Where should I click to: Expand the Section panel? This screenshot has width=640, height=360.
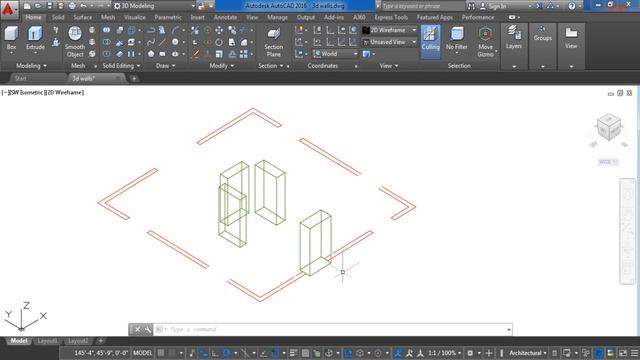tap(271, 66)
